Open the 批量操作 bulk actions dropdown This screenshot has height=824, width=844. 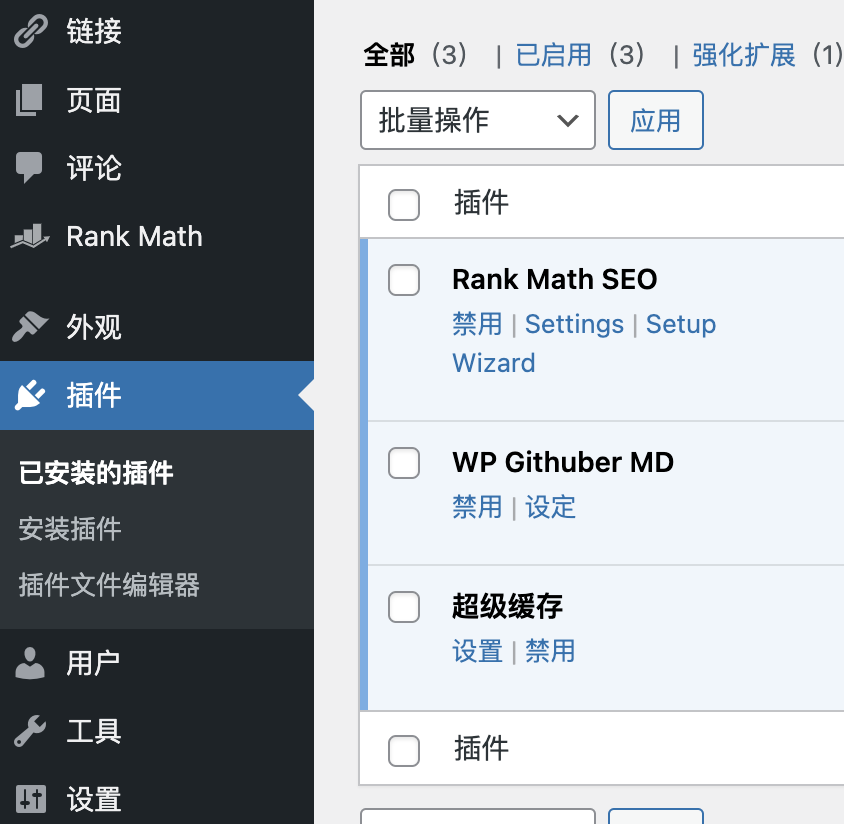pos(477,121)
